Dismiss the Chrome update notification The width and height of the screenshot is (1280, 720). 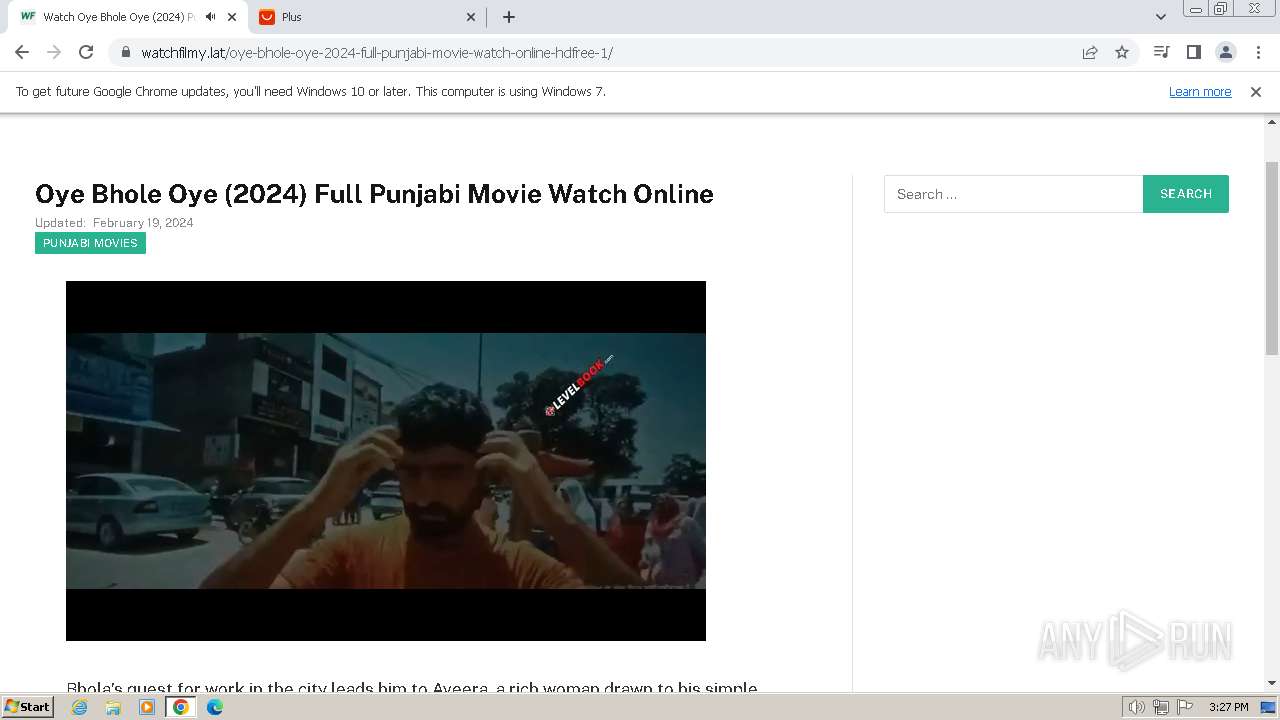coord(1256,92)
